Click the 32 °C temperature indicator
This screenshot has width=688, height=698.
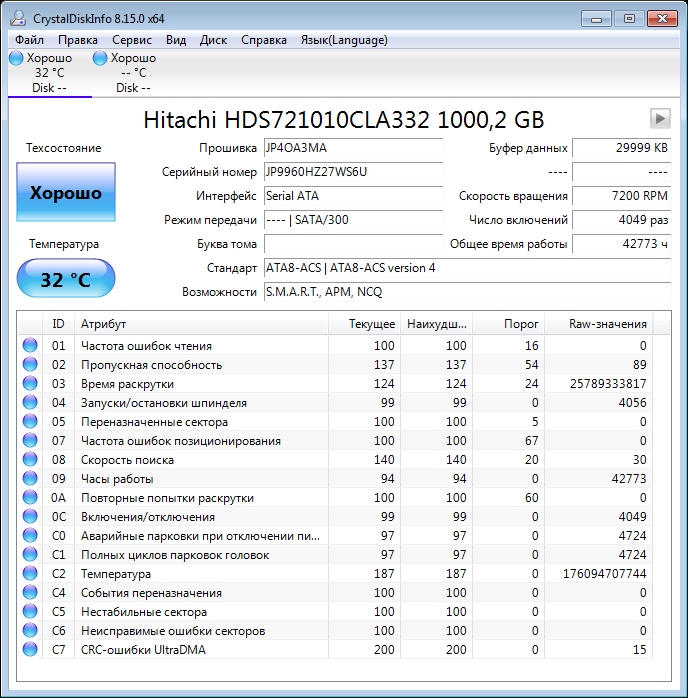[66, 279]
